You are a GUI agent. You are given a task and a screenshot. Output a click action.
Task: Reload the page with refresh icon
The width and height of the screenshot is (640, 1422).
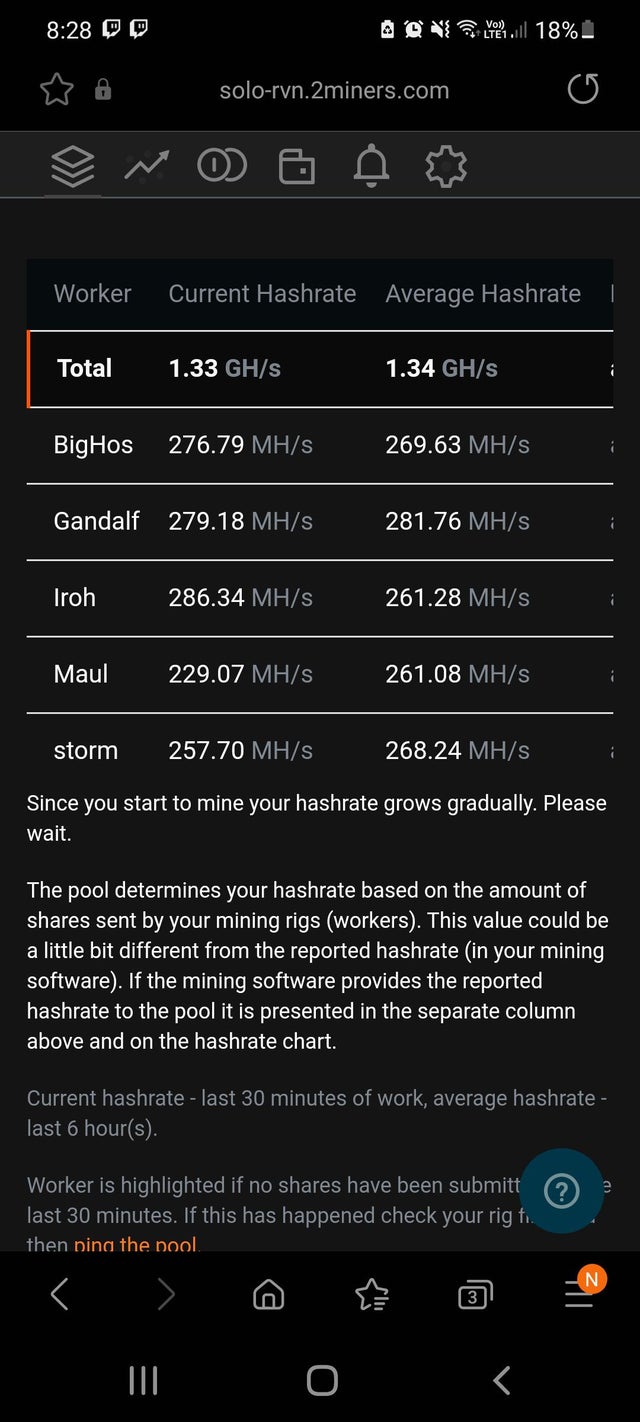583,90
